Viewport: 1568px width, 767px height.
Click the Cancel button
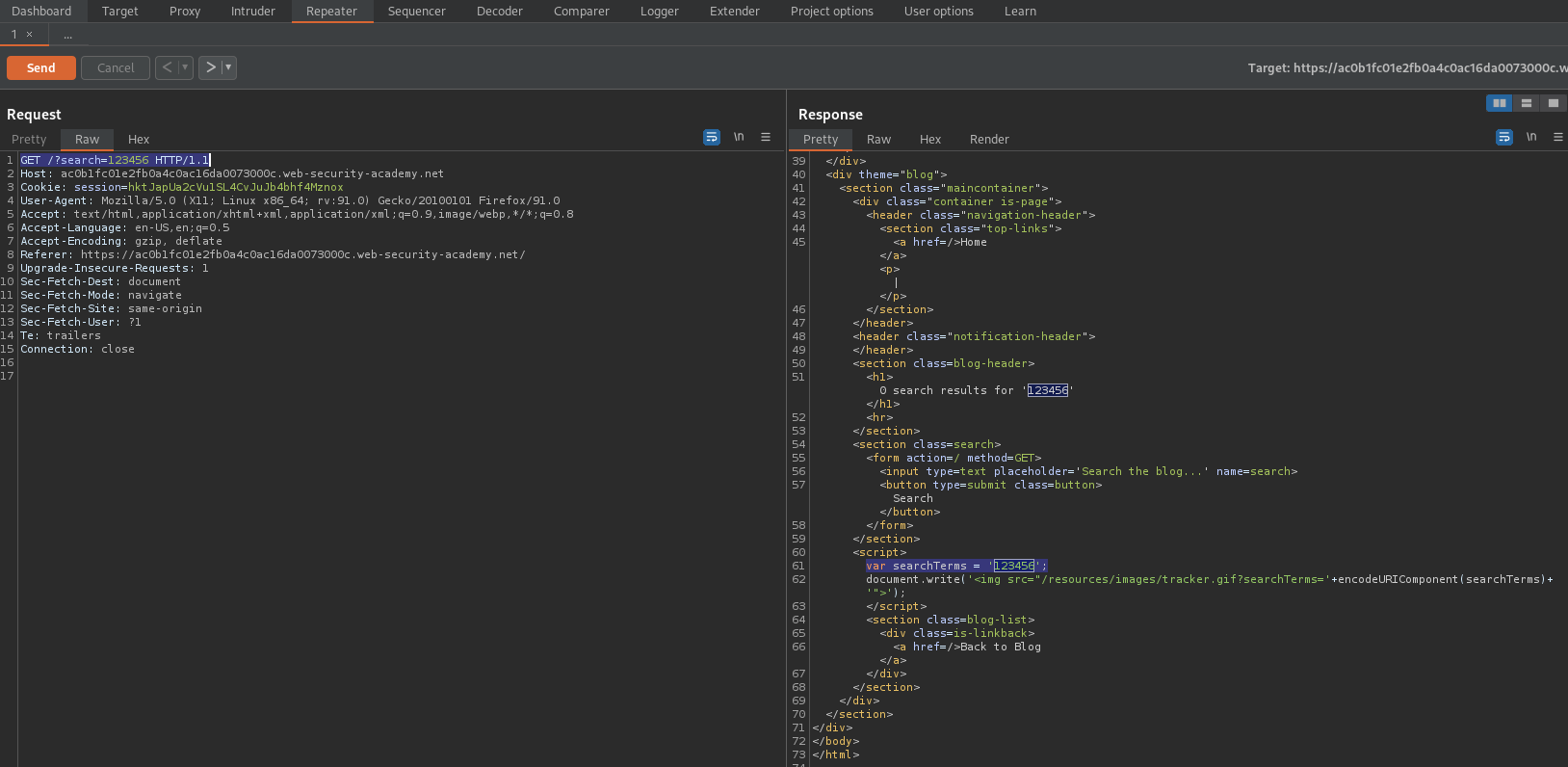click(116, 67)
